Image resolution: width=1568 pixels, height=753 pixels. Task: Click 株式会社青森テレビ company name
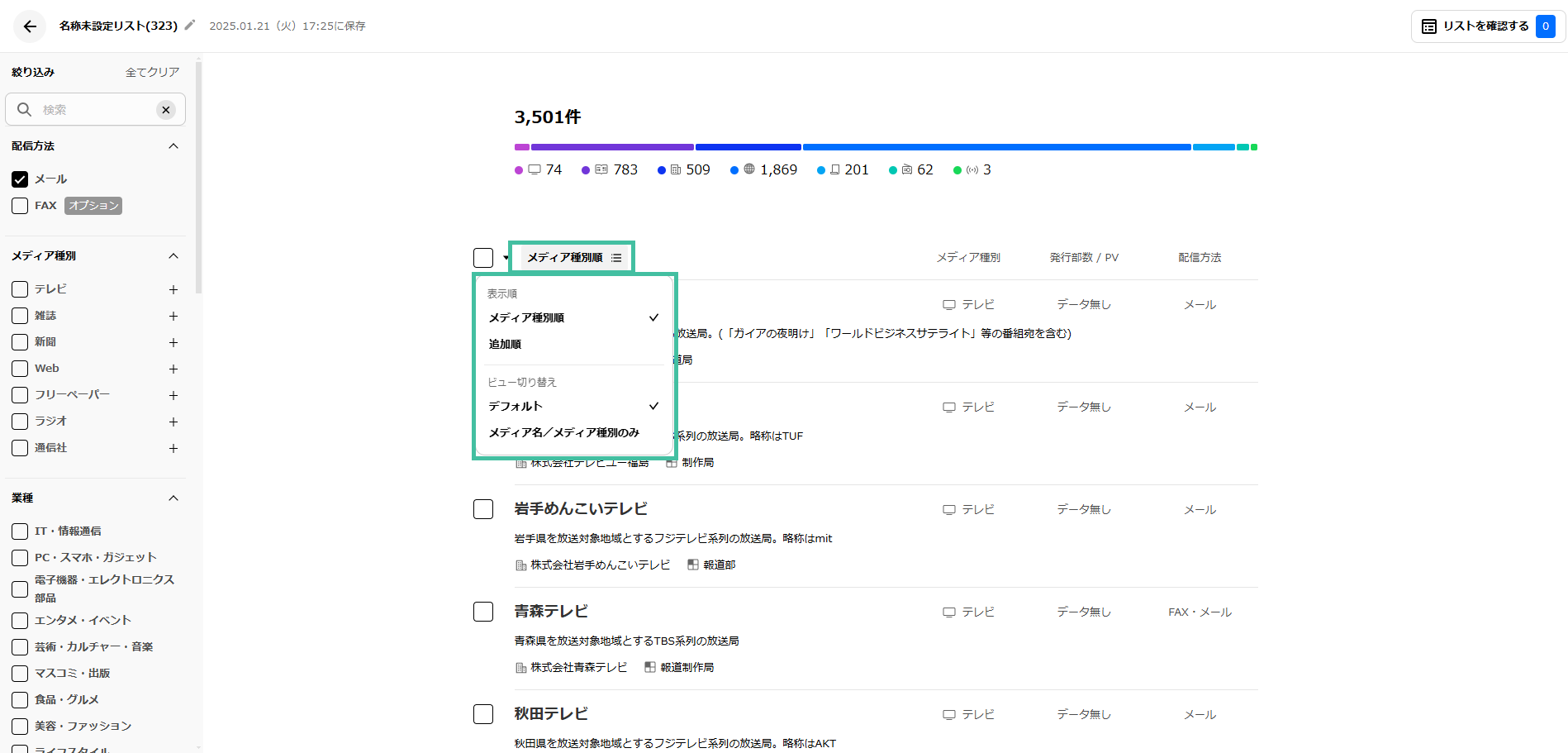click(x=578, y=667)
